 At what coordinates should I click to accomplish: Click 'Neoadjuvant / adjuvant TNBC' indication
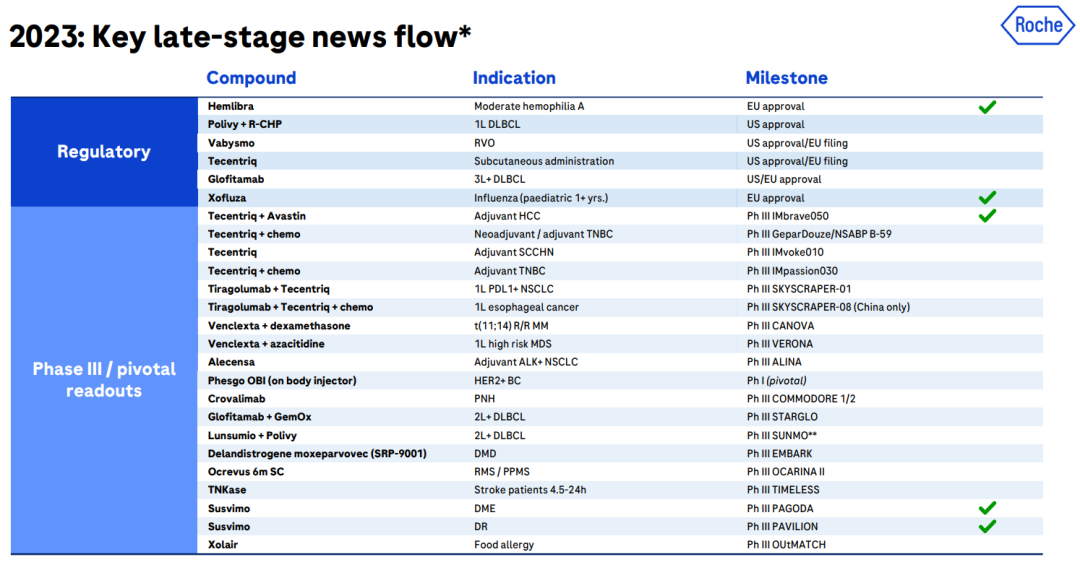click(x=543, y=234)
